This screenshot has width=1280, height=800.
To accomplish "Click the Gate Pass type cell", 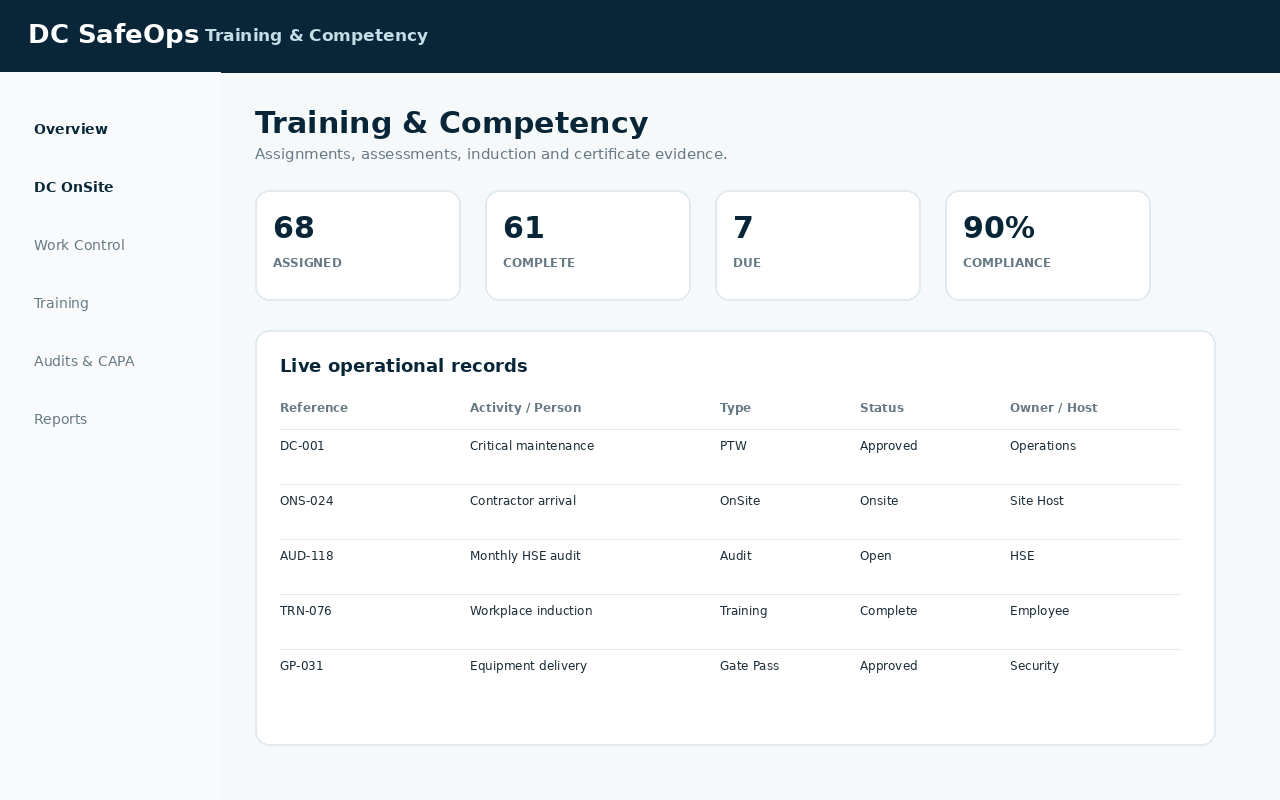I will (749, 666).
